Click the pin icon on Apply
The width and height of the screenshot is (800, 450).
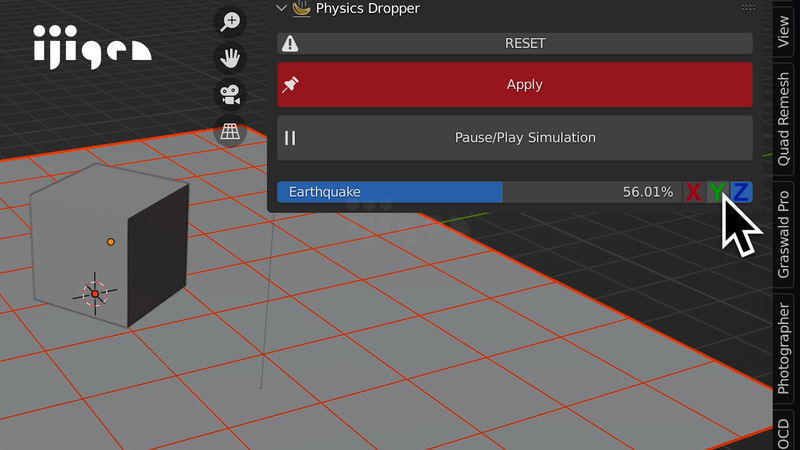coord(290,85)
